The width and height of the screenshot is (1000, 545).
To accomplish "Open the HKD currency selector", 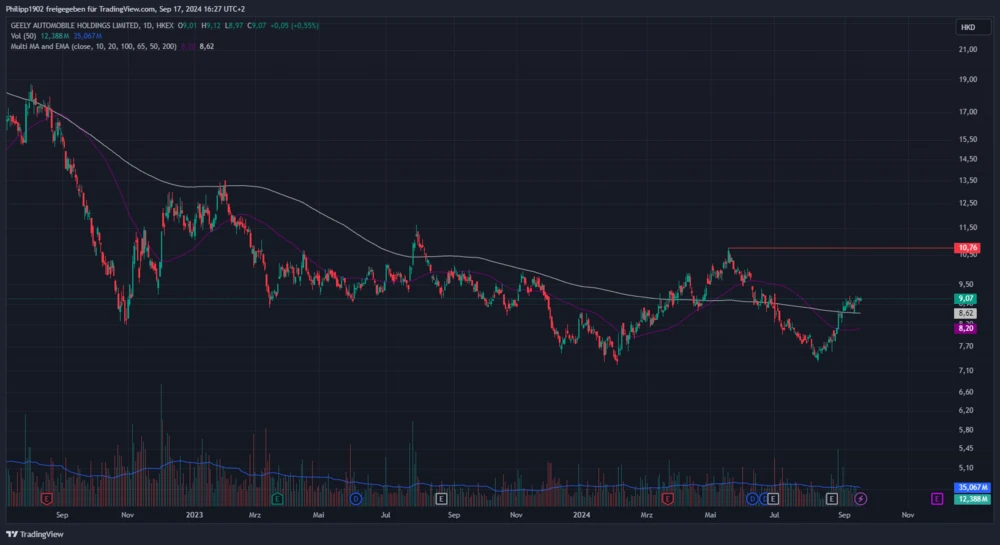I will point(967,27).
